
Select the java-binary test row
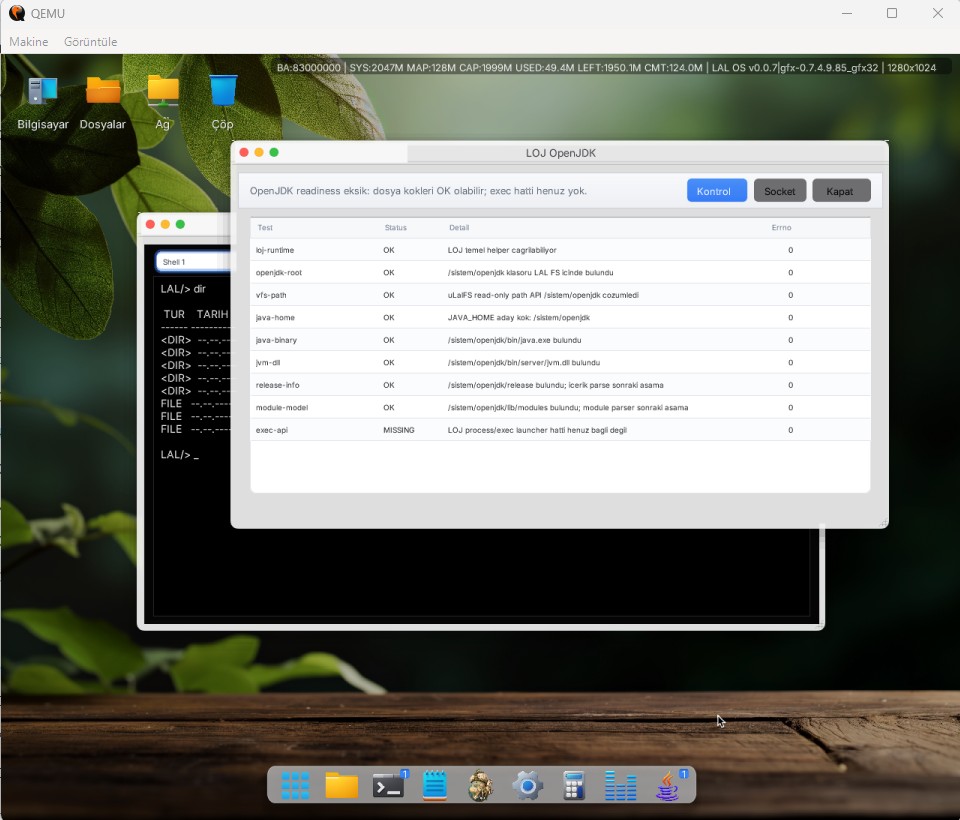(x=560, y=340)
